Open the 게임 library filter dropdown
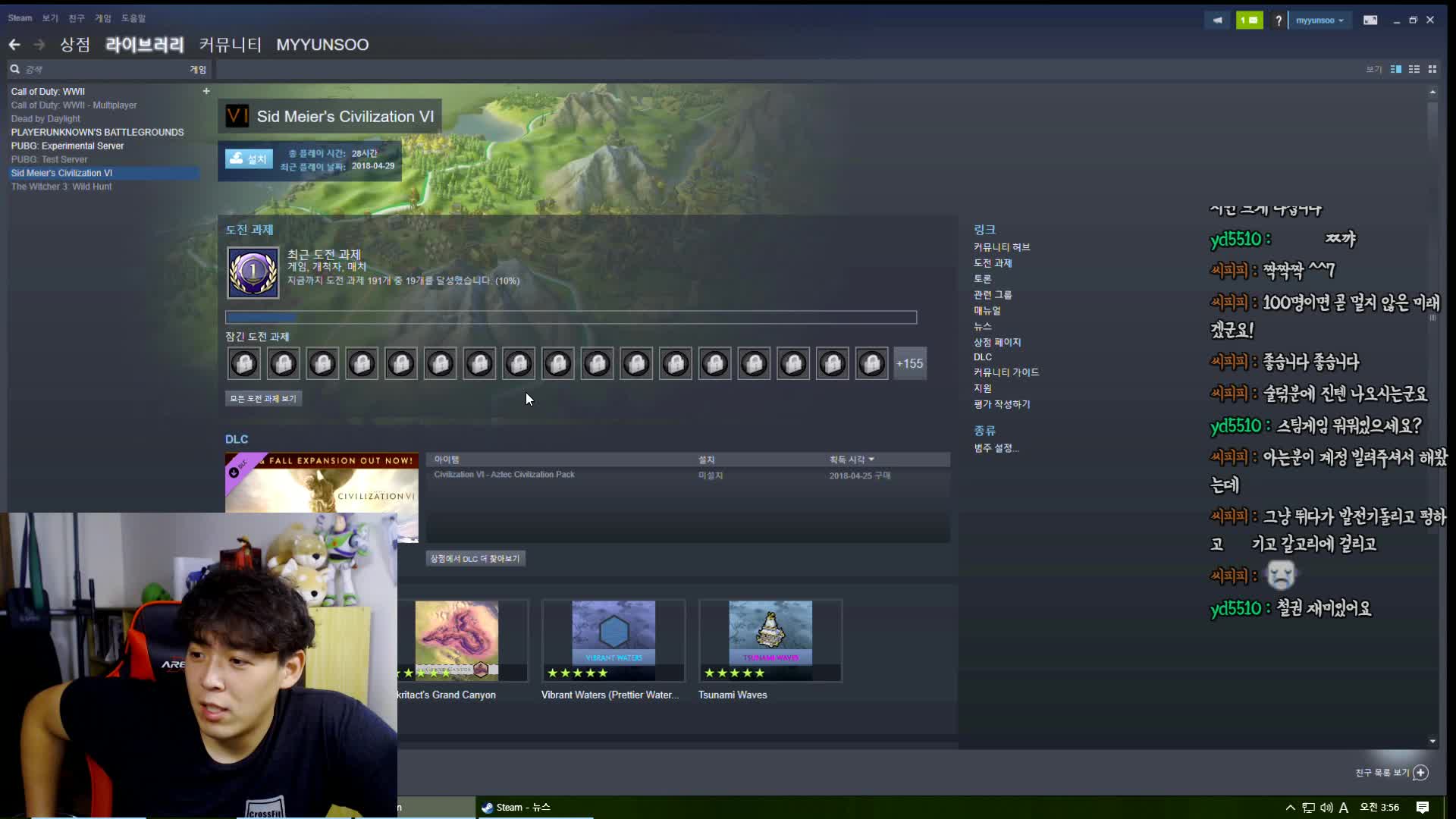Image resolution: width=1456 pixels, height=819 pixels. pyautogui.click(x=198, y=69)
